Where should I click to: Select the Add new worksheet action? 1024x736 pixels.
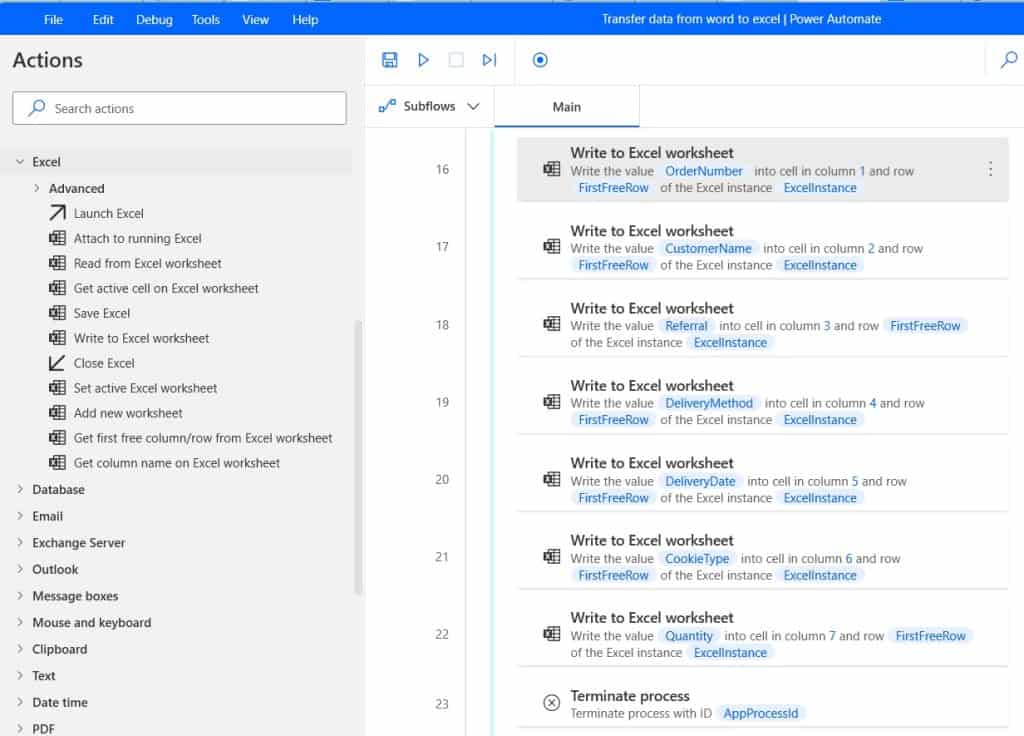pyautogui.click(x=128, y=413)
